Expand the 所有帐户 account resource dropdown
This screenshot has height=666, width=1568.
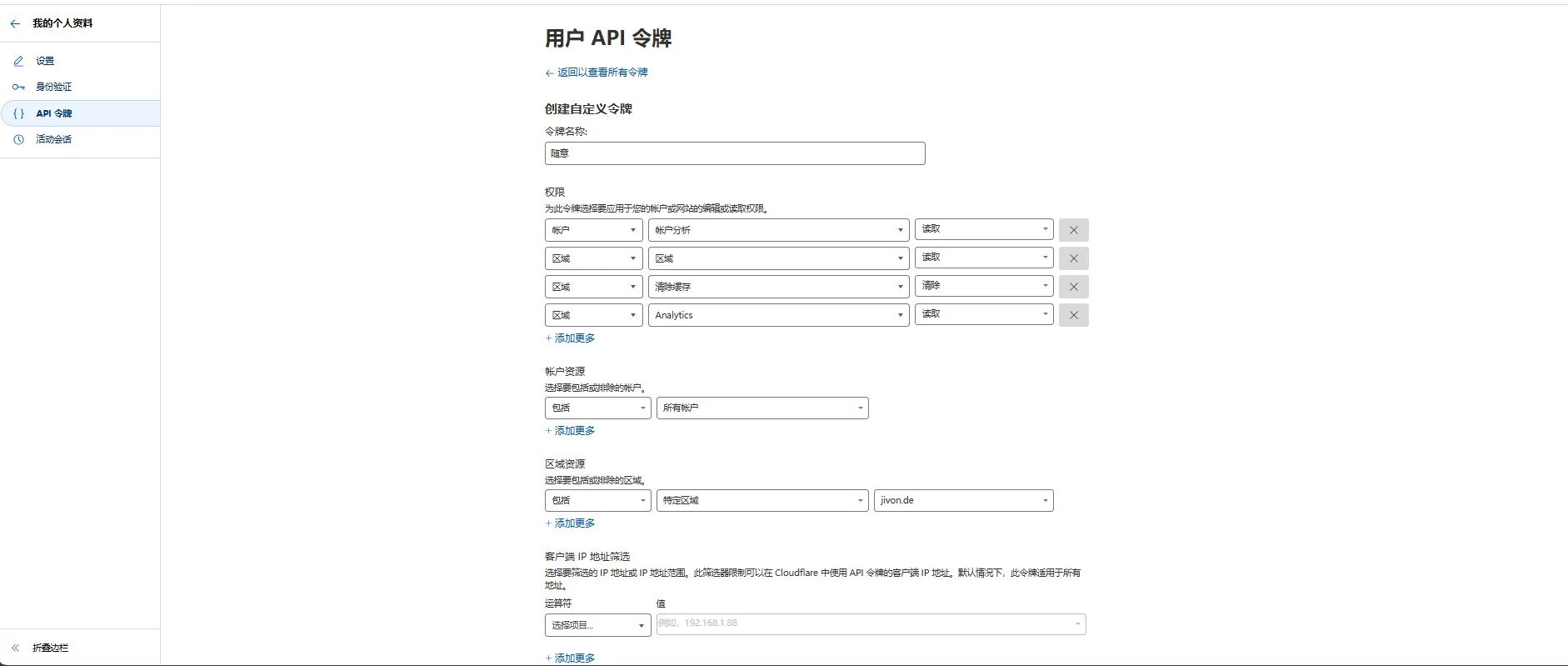coord(762,408)
